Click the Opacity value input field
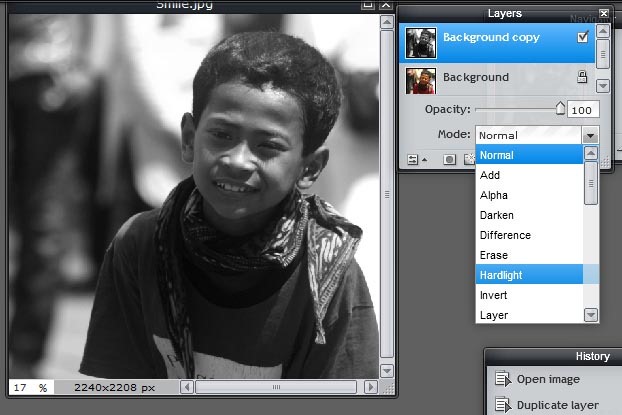 pos(583,110)
